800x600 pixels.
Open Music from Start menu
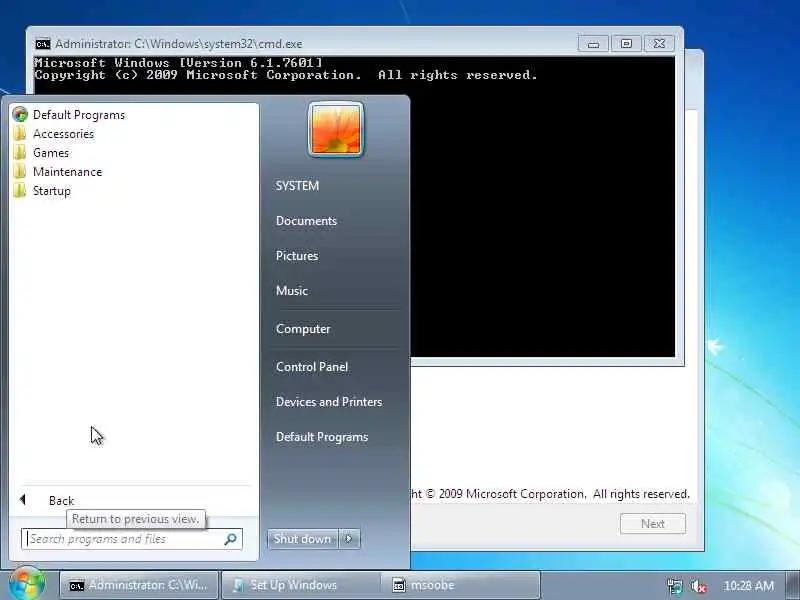[x=292, y=291]
